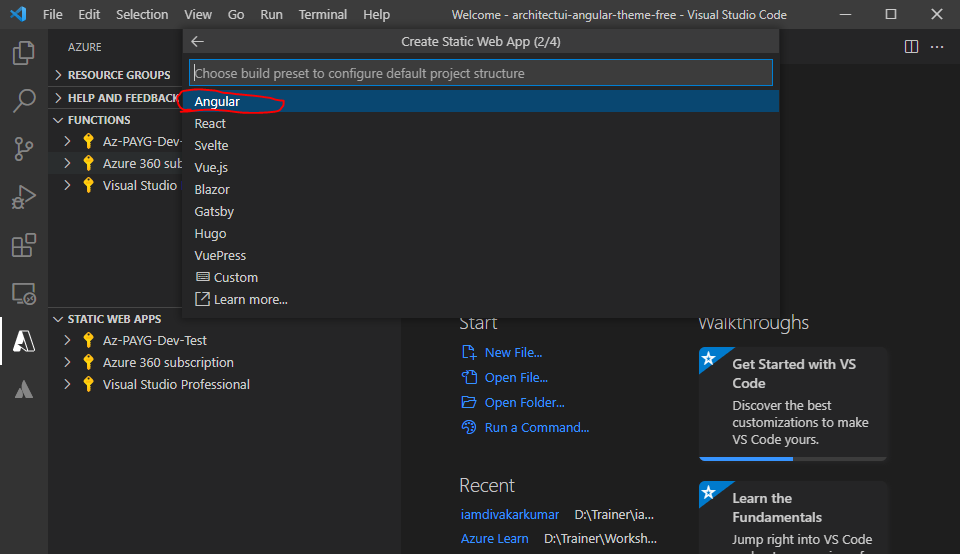Choose the React build preset
This screenshot has width=960, height=554.
(481, 123)
